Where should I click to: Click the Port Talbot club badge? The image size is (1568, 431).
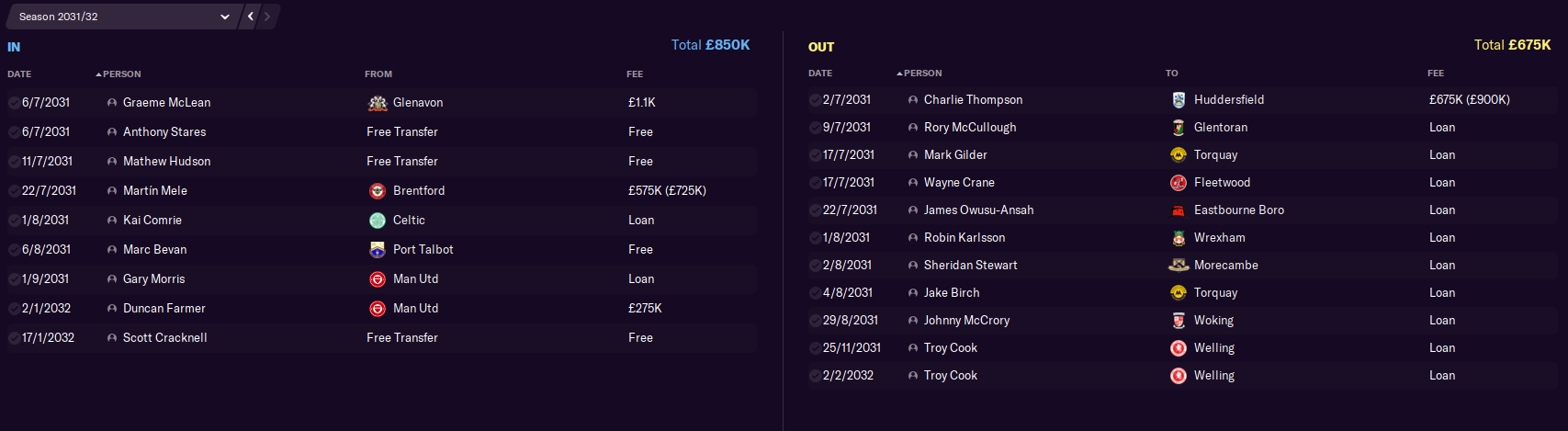378,250
